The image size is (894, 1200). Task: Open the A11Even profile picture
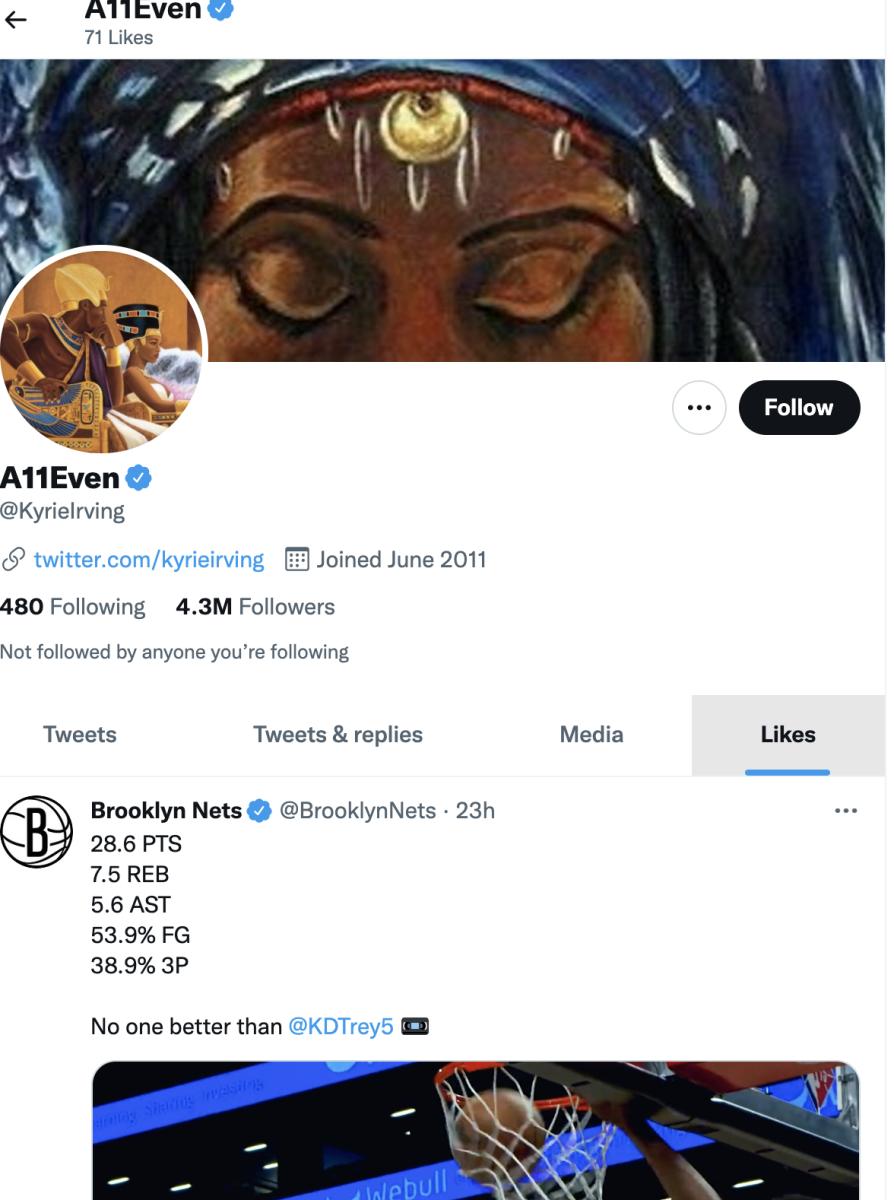(101, 349)
